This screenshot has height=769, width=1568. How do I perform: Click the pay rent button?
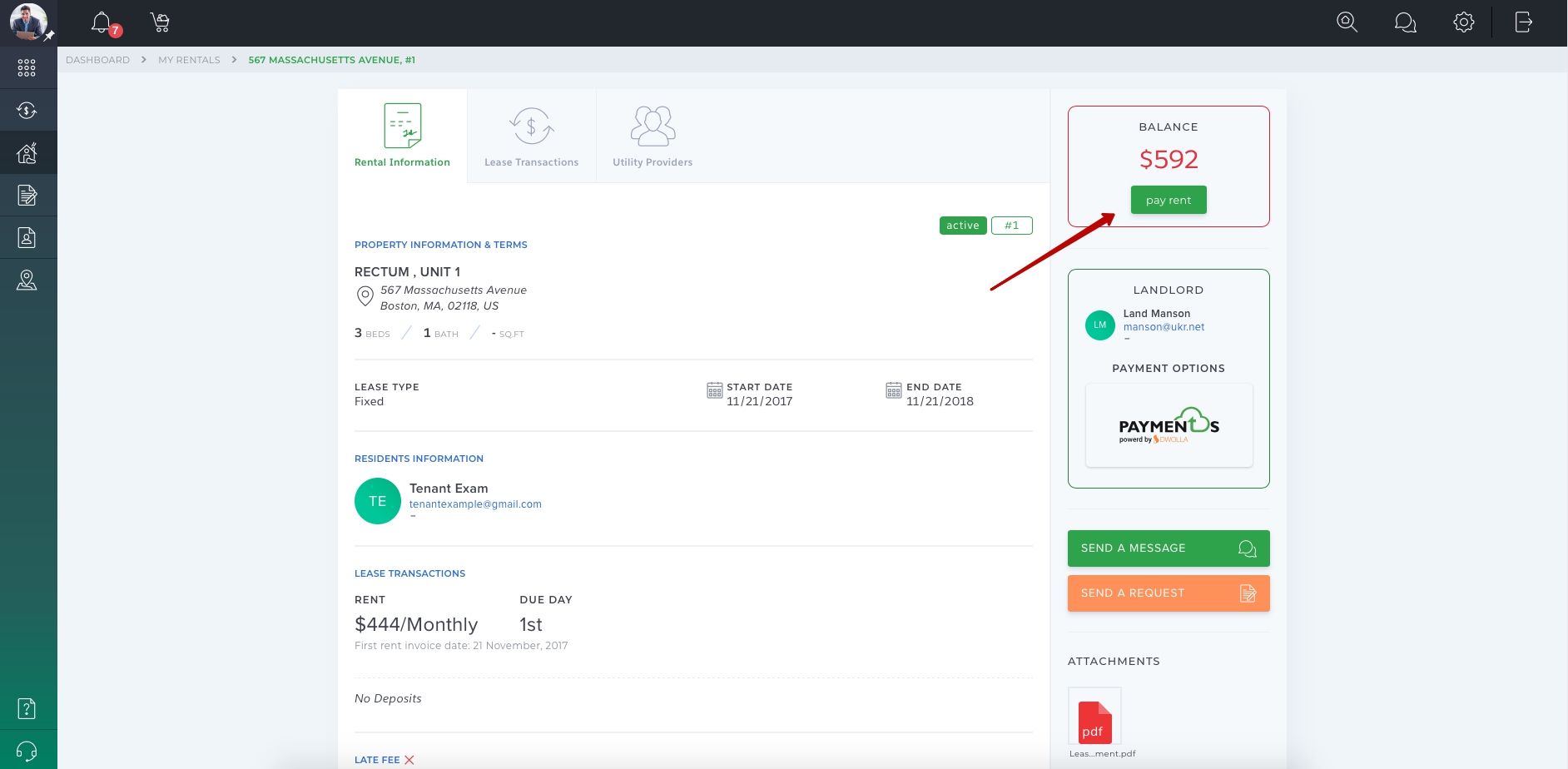click(x=1169, y=200)
